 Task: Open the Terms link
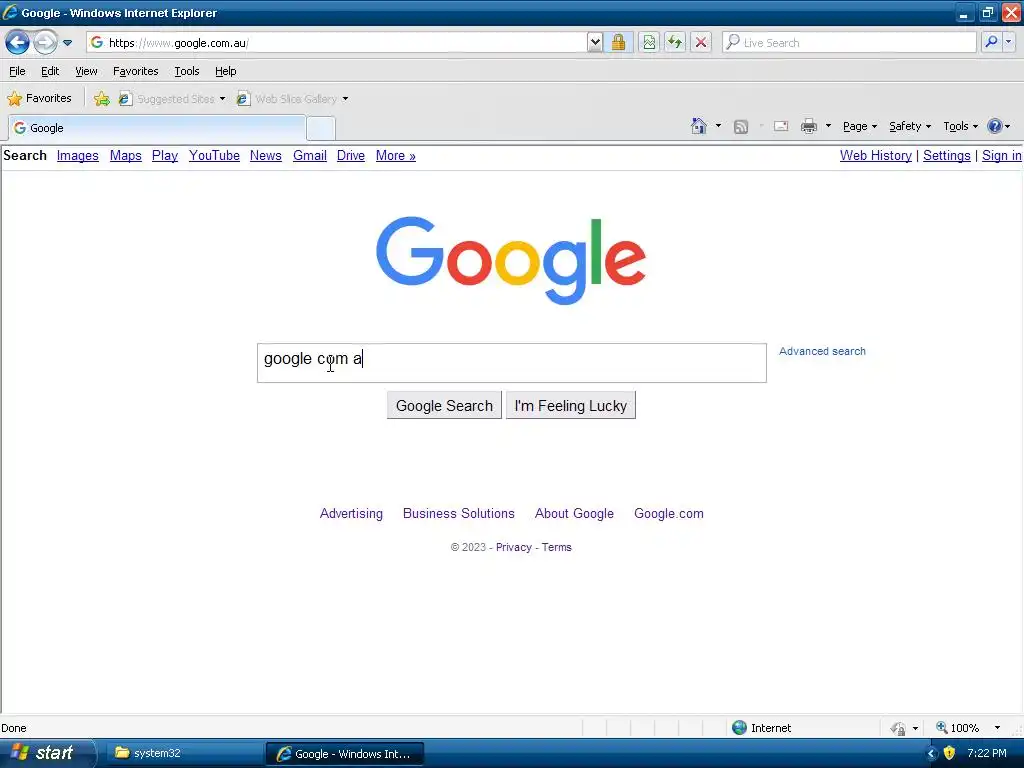click(x=556, y=547)
